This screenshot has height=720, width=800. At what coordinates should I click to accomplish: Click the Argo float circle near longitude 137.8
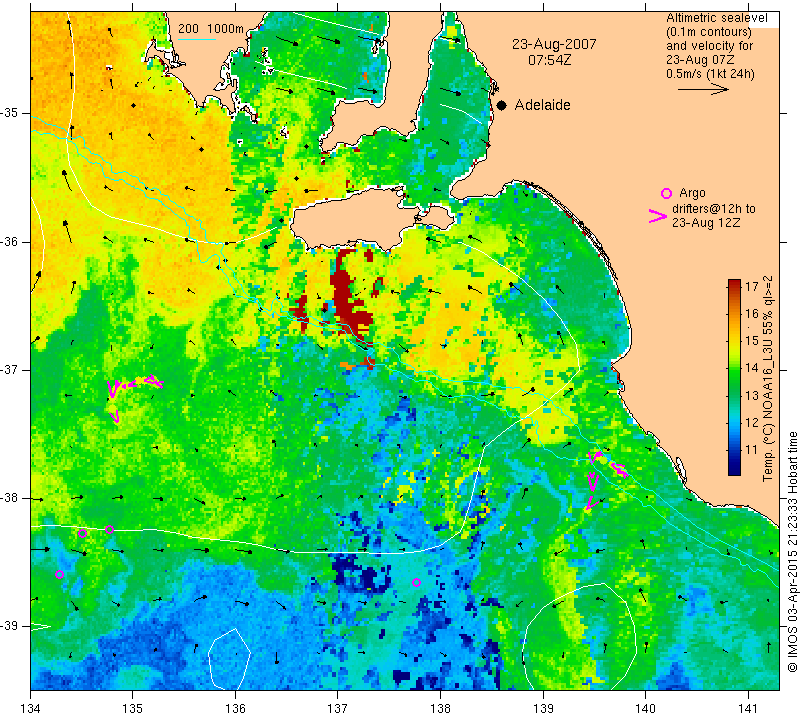[x=416, y=582]
